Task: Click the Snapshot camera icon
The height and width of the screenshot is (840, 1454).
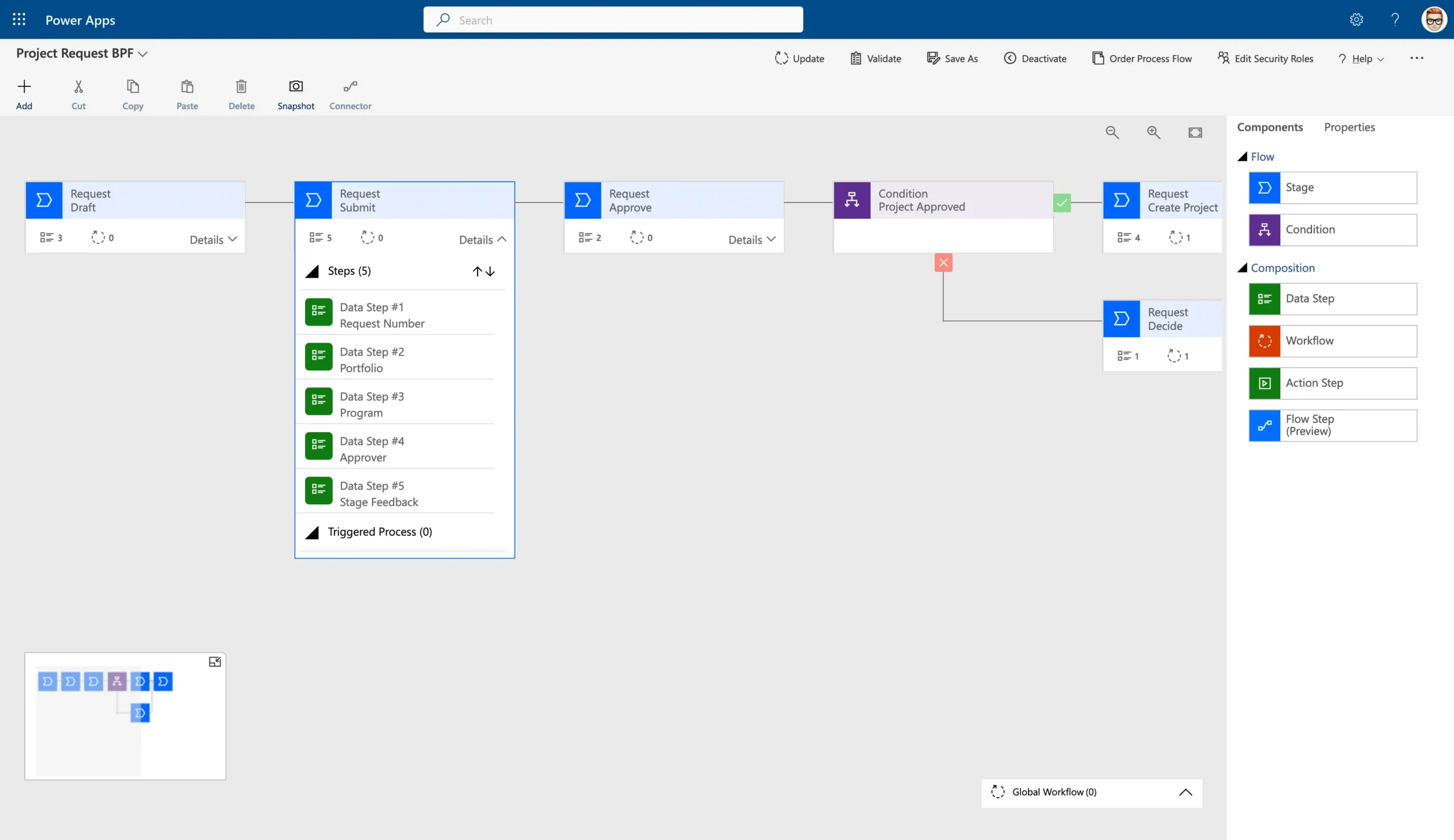Action: point(295,86)
